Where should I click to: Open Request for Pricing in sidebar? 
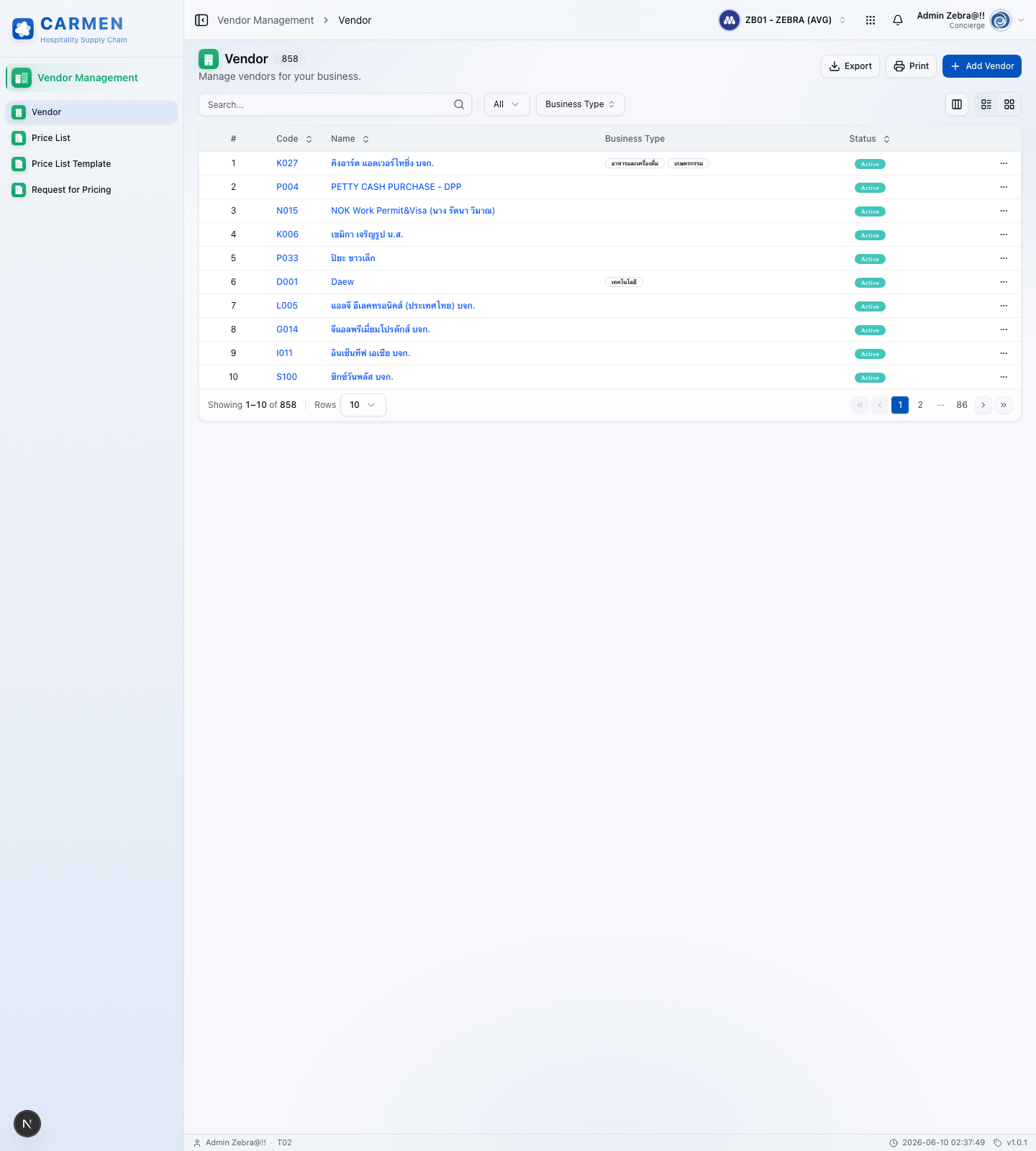click(91, 190)
